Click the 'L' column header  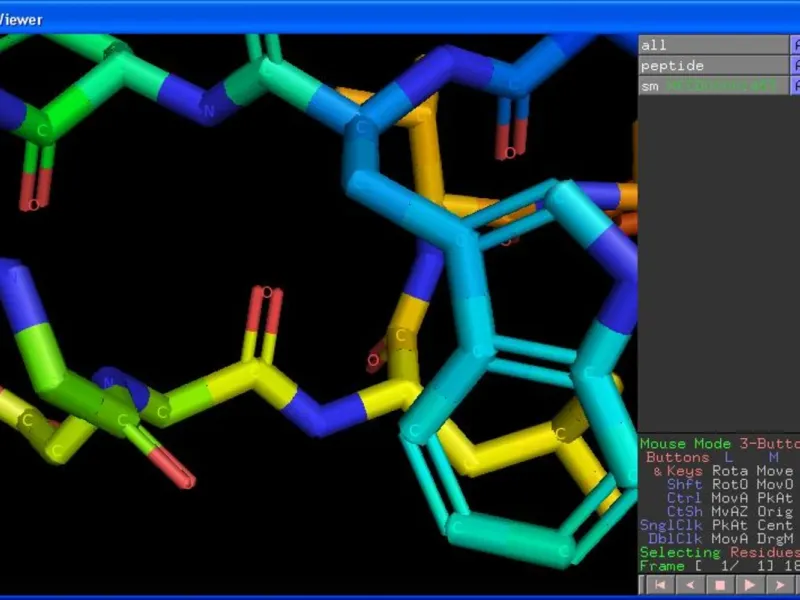(729, 457)
